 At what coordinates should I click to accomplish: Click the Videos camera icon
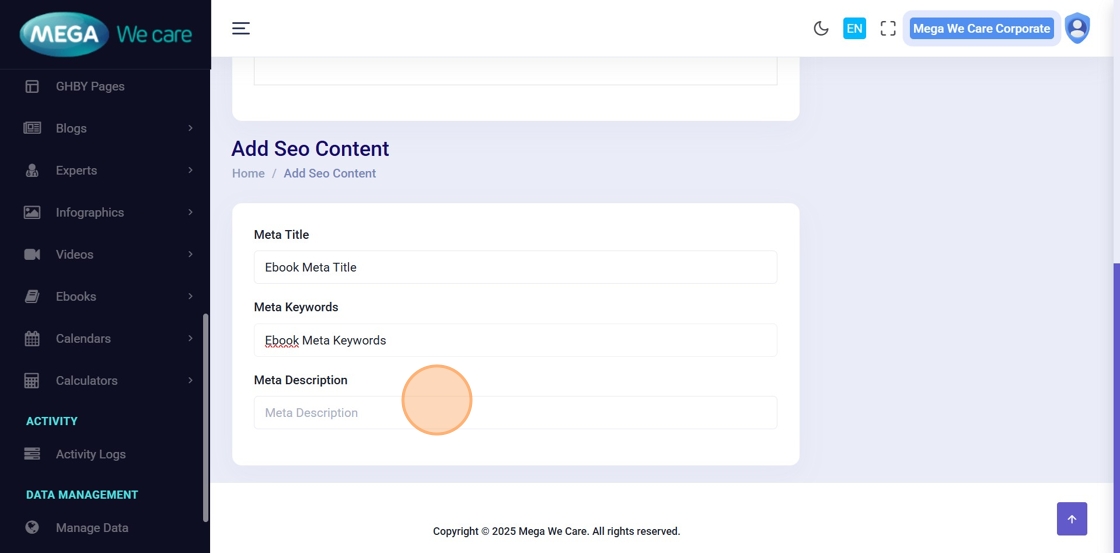click(32, 254)
